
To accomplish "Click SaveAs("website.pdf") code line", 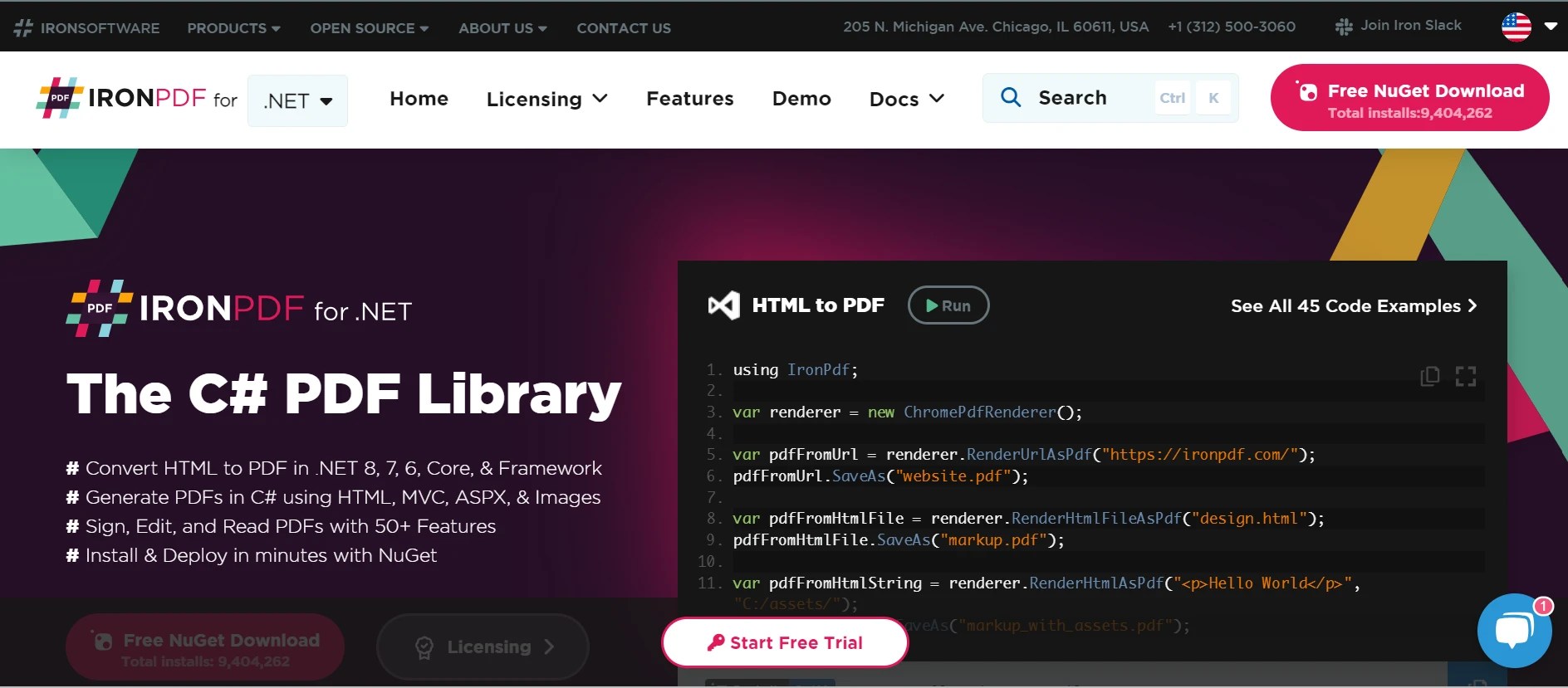I will 880,476.
